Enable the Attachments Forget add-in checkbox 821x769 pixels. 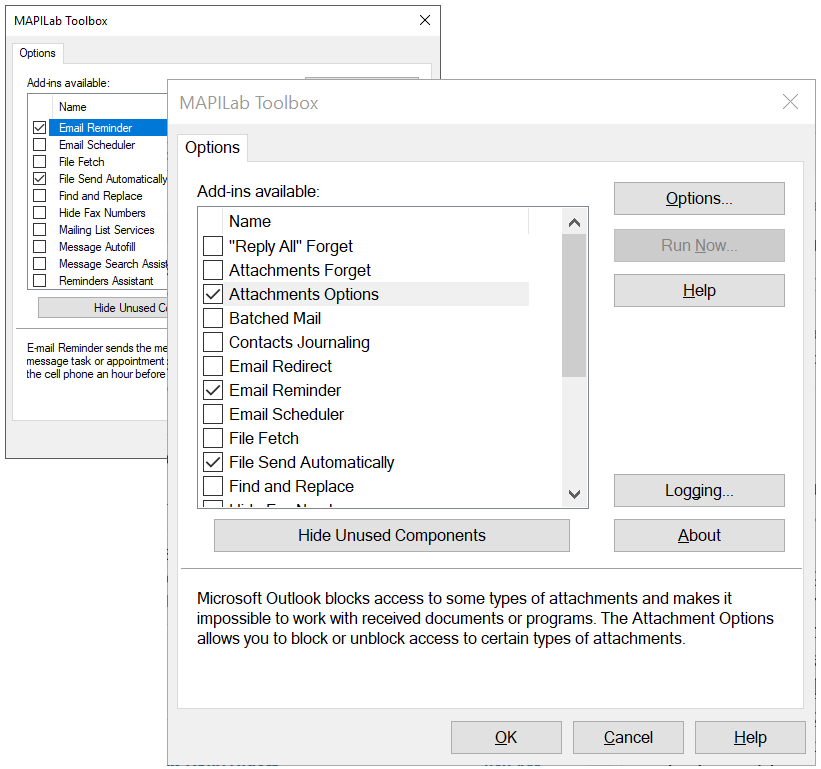click(x=213, y=270)
